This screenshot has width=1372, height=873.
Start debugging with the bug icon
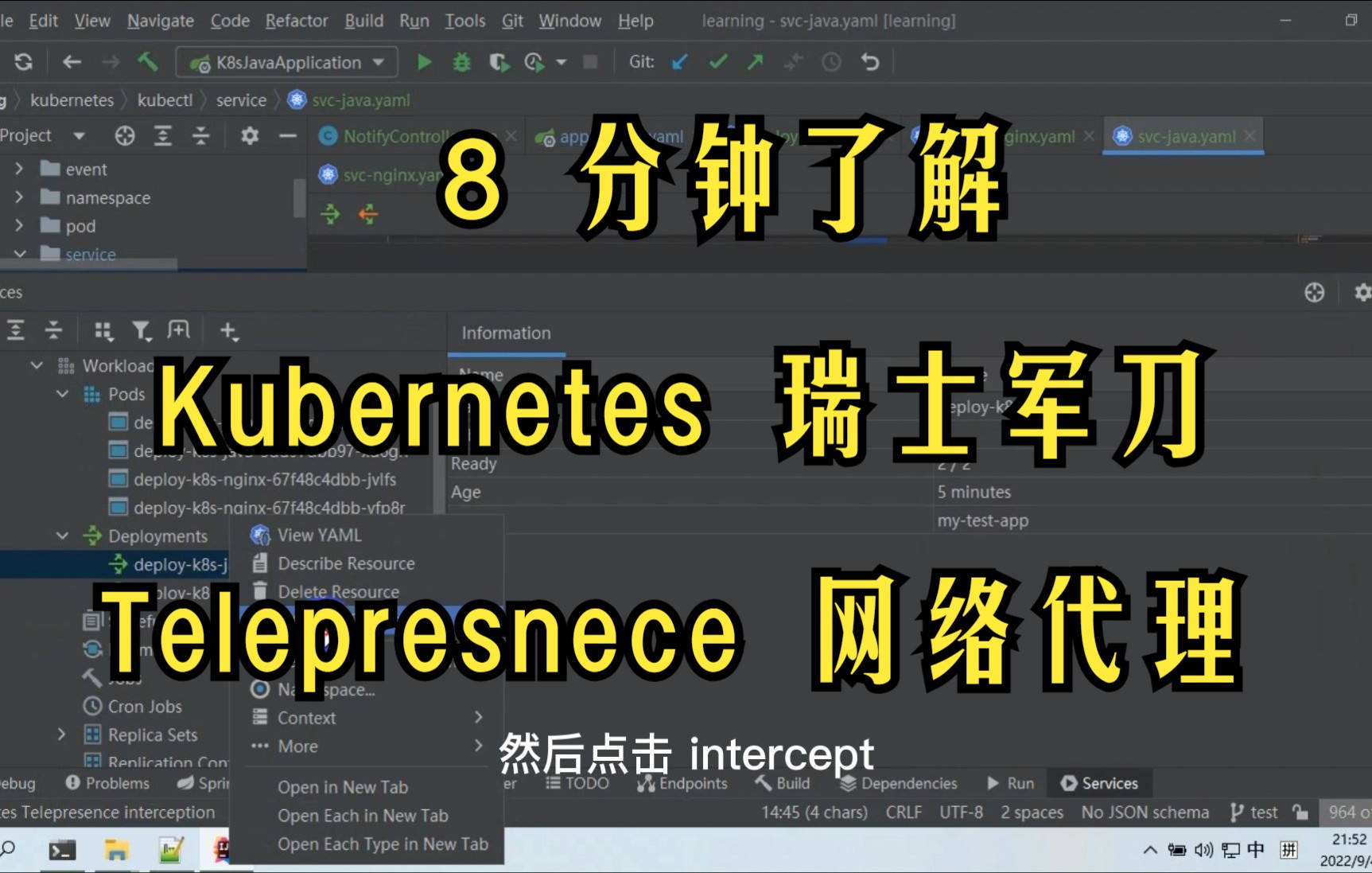coord(461,62)
